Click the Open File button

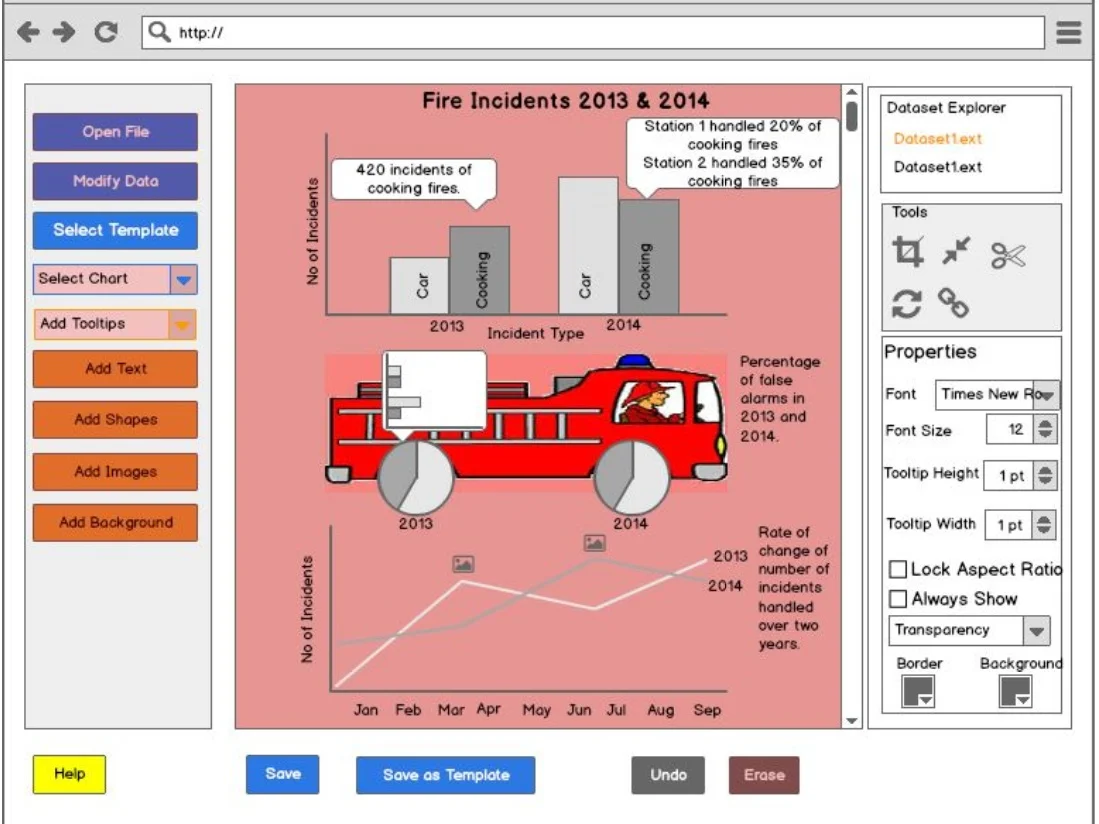point(115,132)
